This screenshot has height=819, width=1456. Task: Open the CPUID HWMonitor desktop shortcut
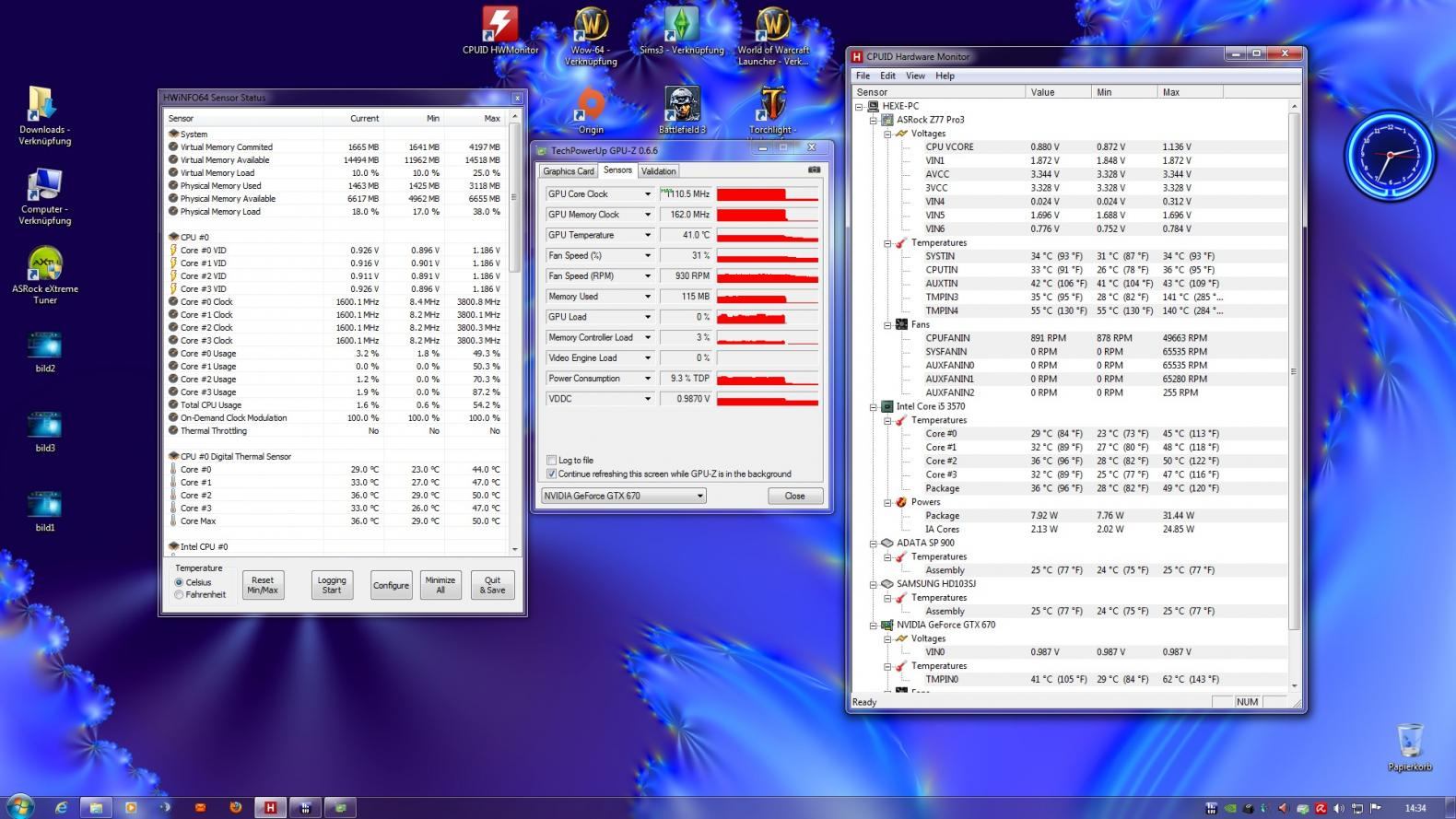coord(499,30)
